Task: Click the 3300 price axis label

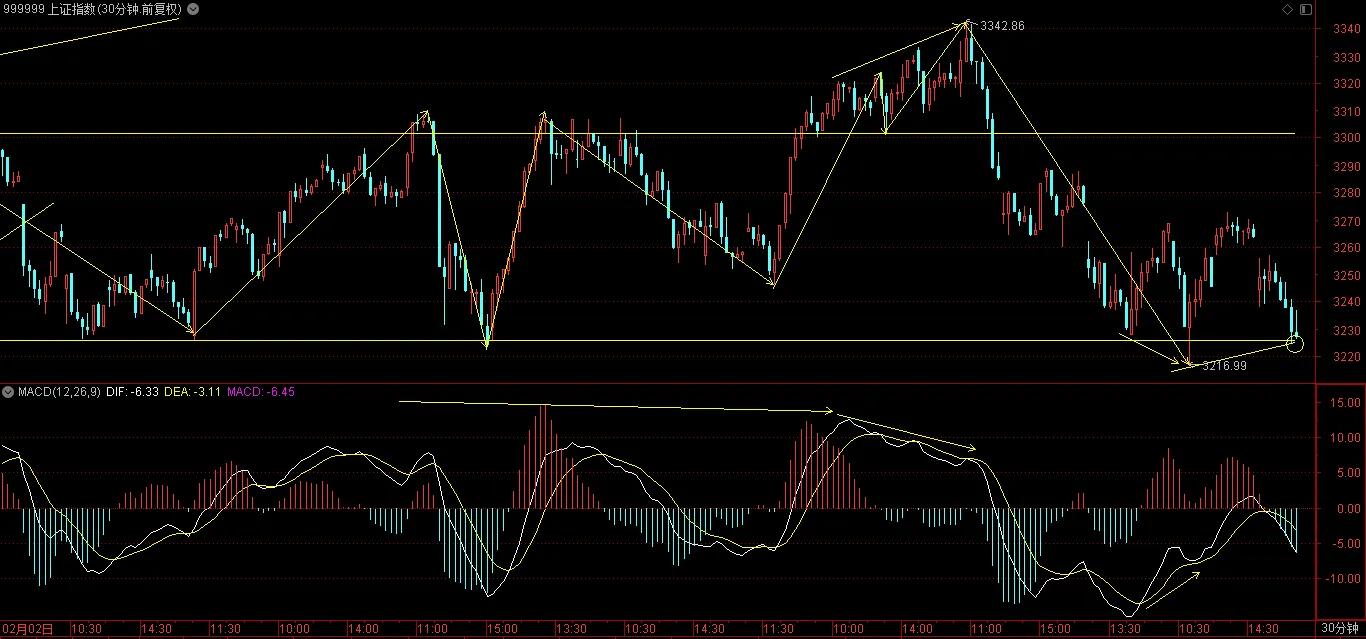Action: [x=1346, y=138]
